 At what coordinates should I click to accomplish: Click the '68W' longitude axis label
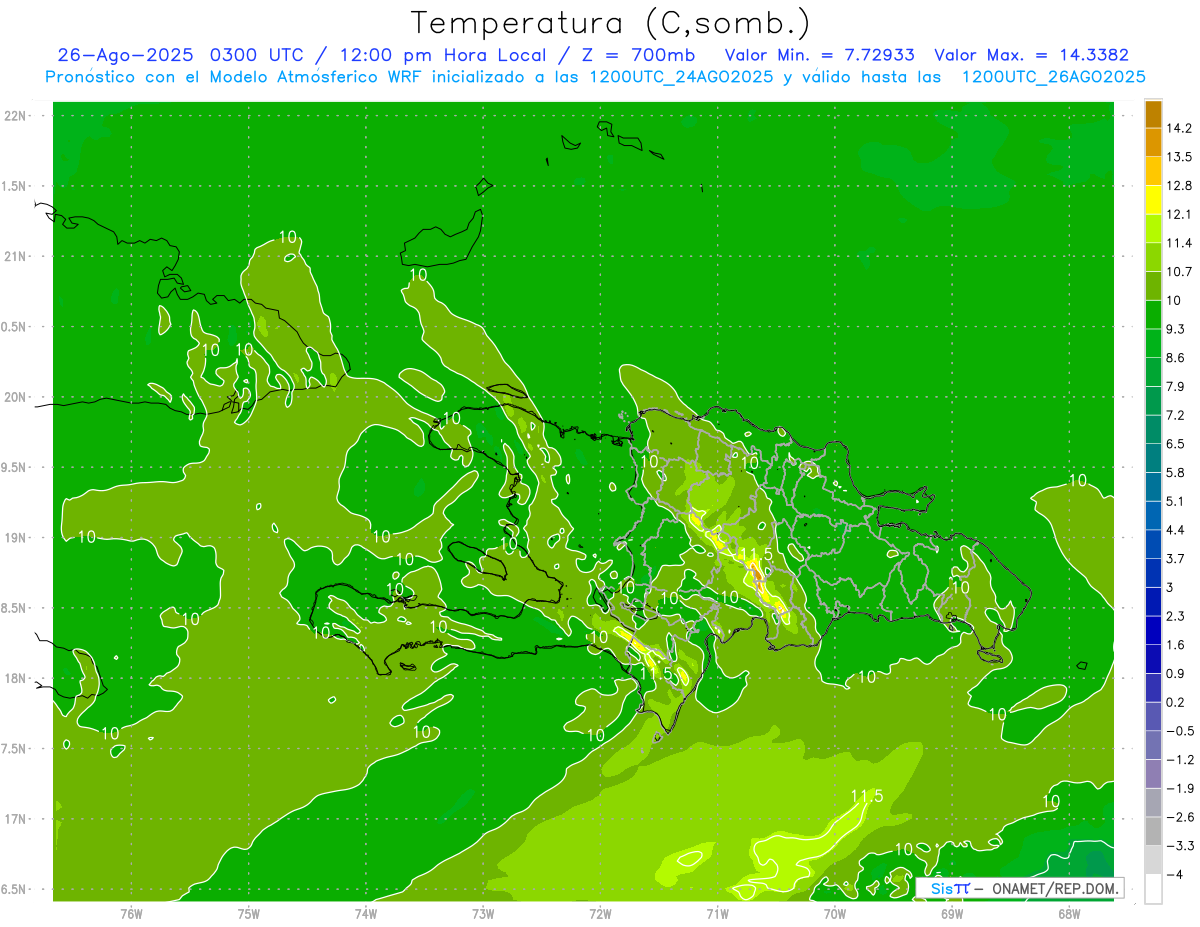[1069, 914]
